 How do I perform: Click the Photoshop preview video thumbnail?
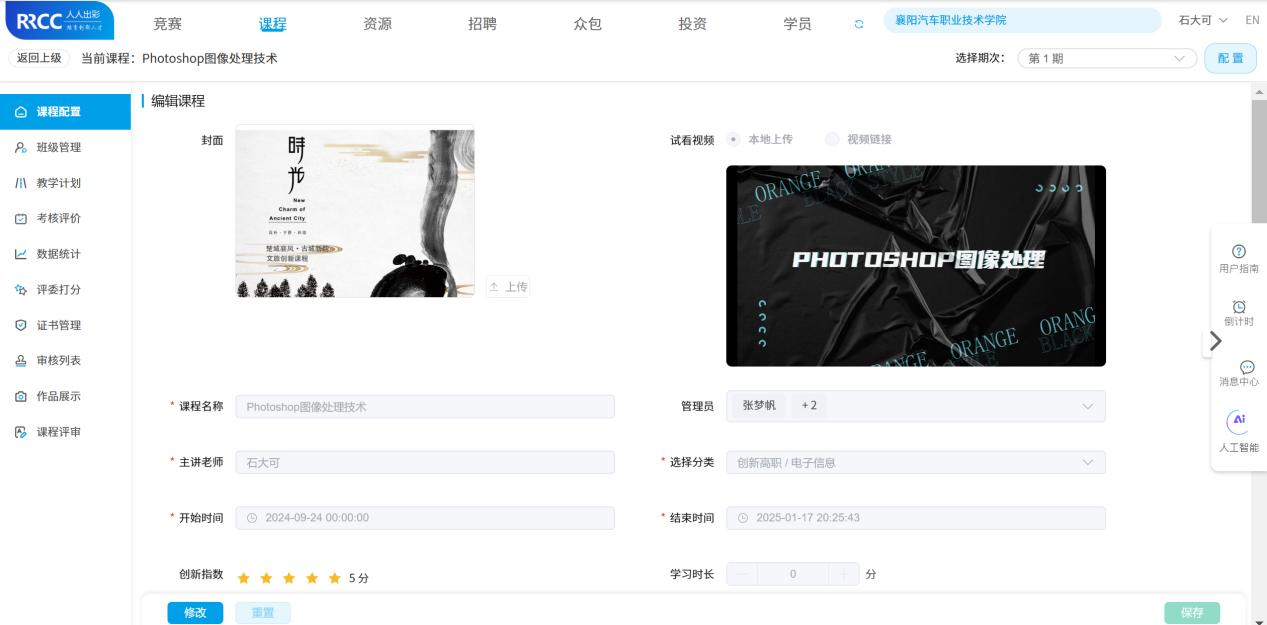pos(915,265)
